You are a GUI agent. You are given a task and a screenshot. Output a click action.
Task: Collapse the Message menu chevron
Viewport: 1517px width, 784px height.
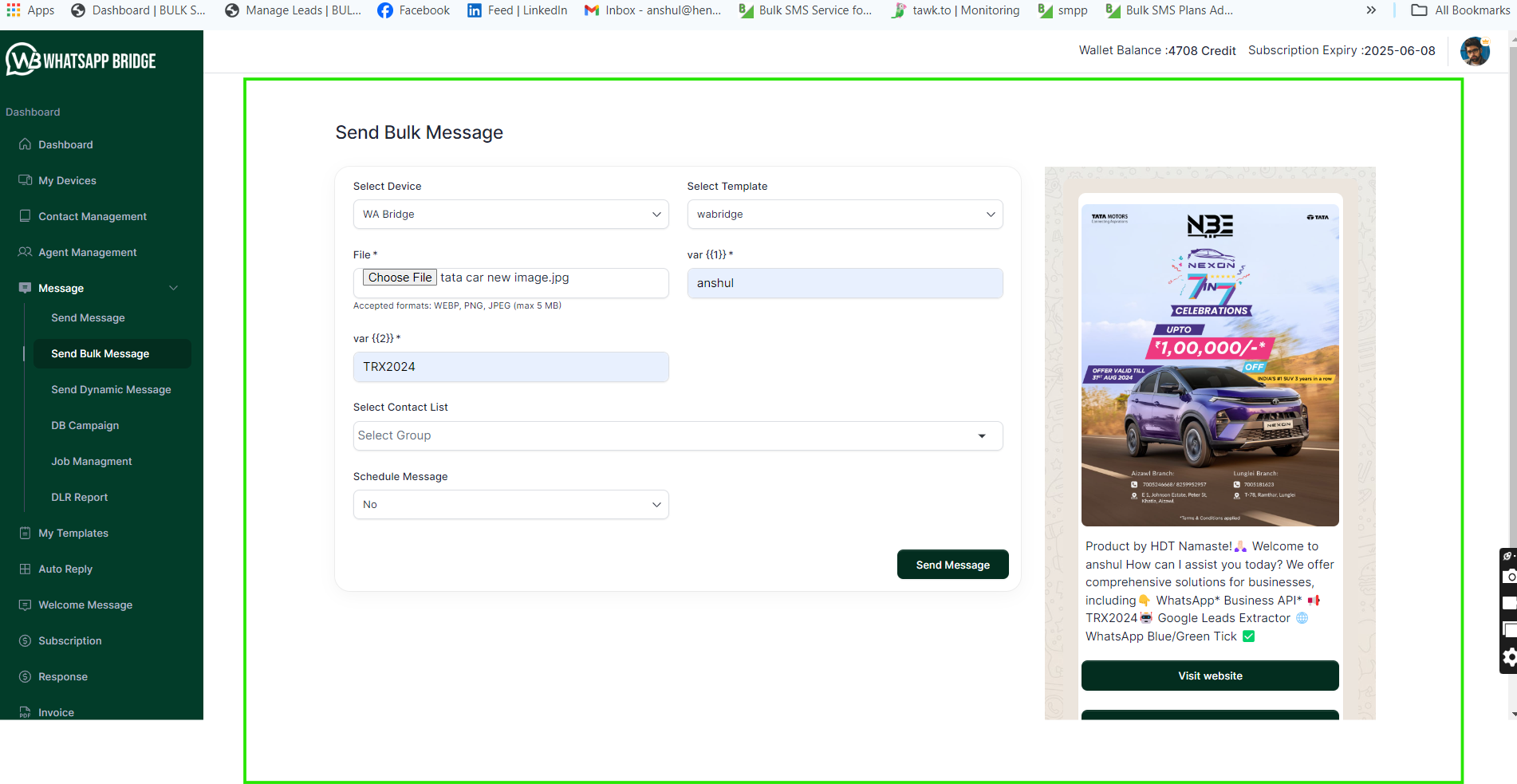tap(173, 288)
